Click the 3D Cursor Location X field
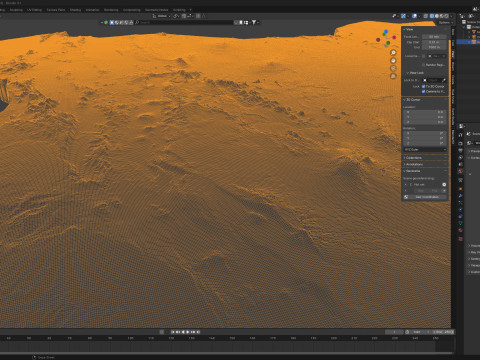This screenshot has width=480, height=360. 425,112
